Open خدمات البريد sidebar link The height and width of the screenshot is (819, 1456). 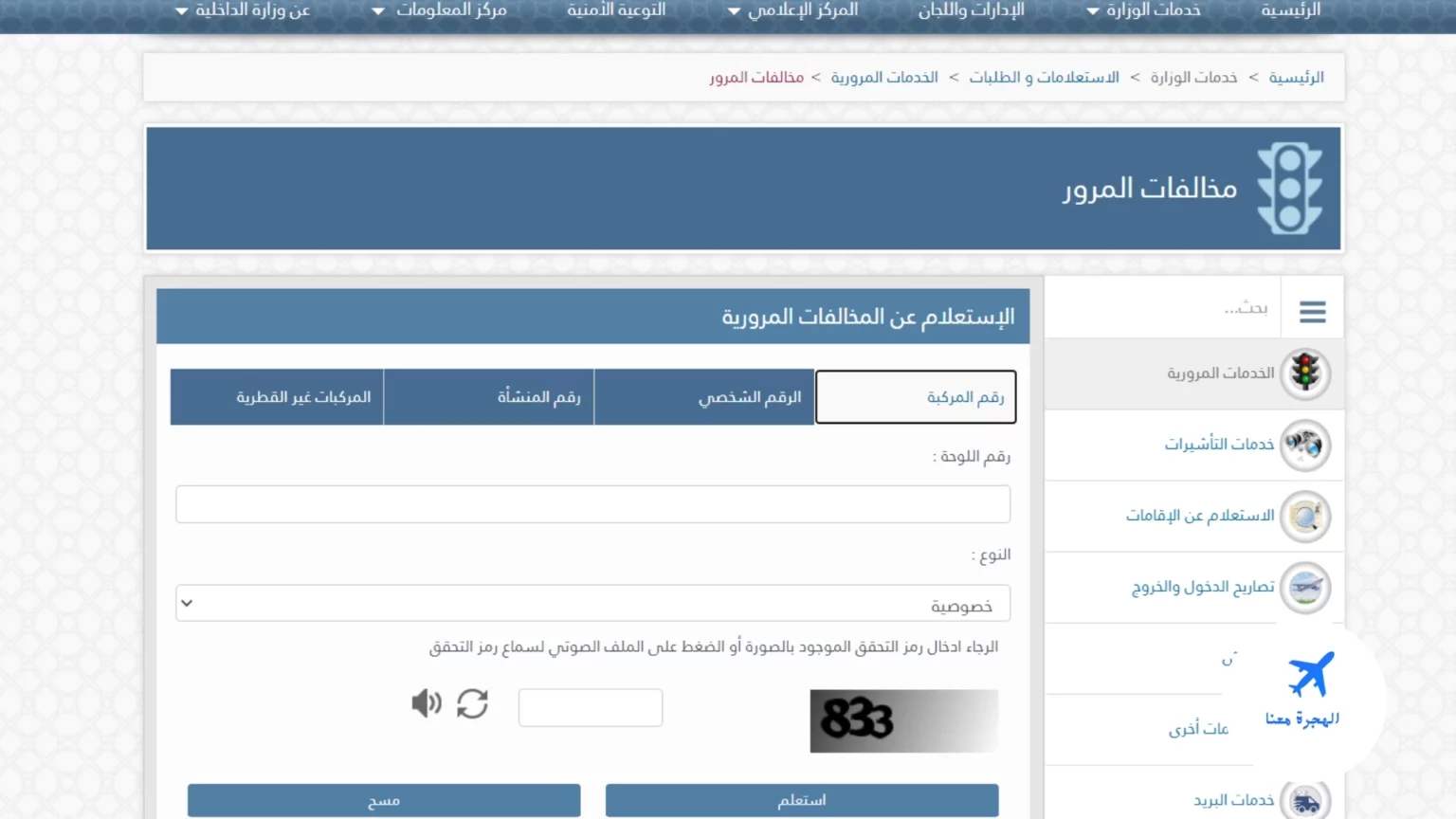(x=1233, y=801)
